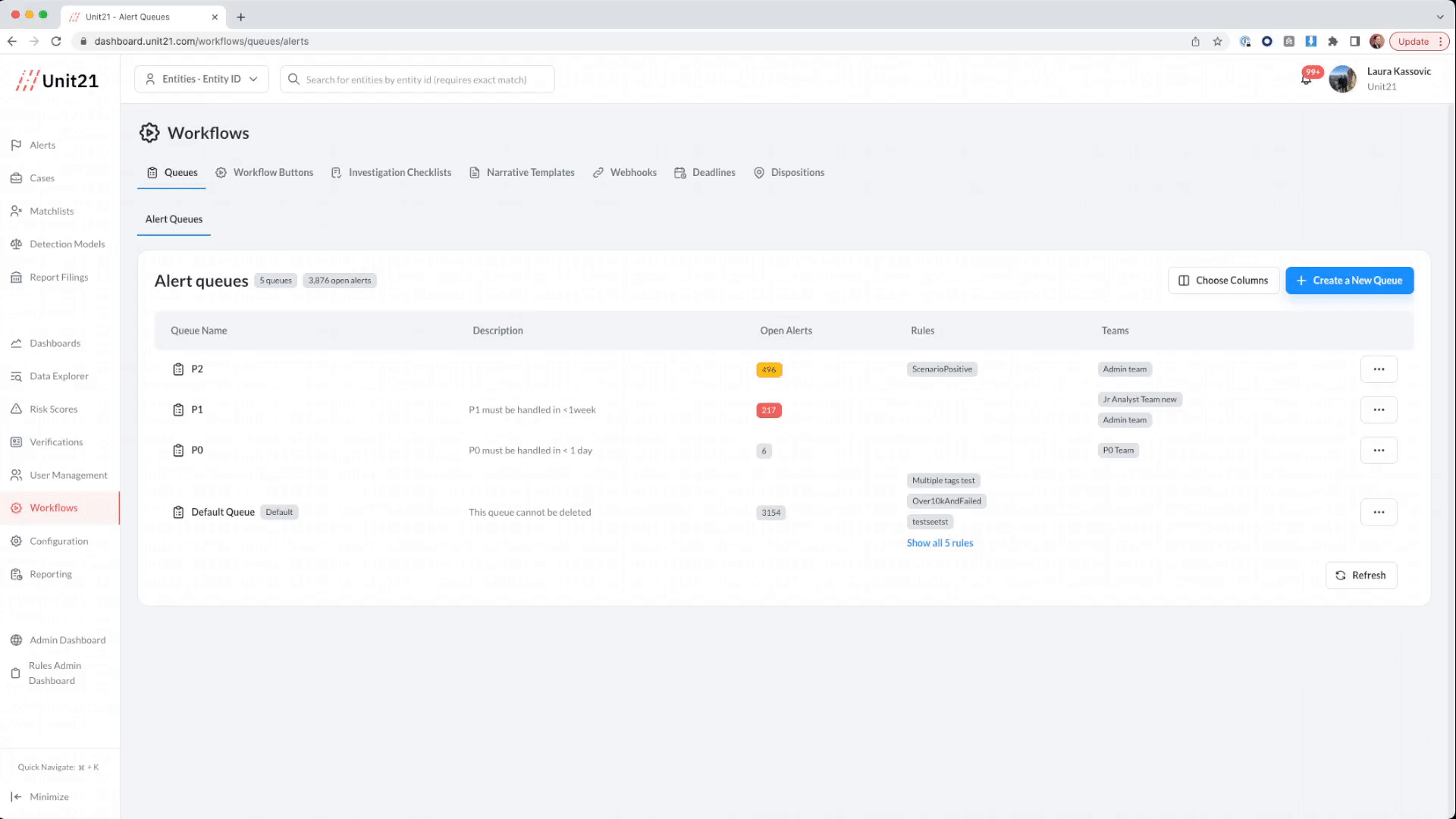Open Report Filings in the sidebar
The image size is (1456, 819).
coord(58,278)
